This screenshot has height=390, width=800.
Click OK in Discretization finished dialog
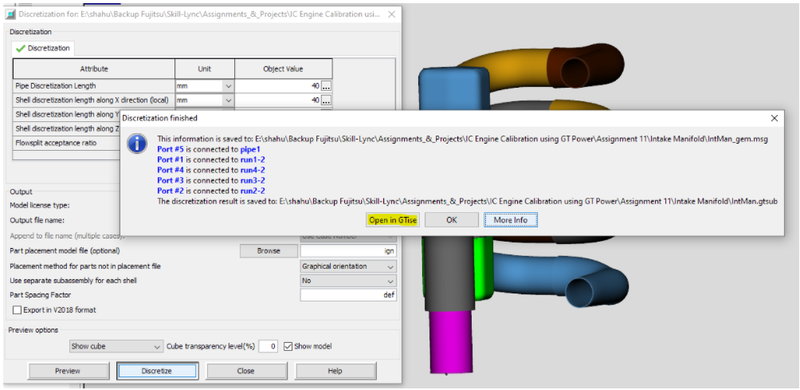[x=452, y=220]
